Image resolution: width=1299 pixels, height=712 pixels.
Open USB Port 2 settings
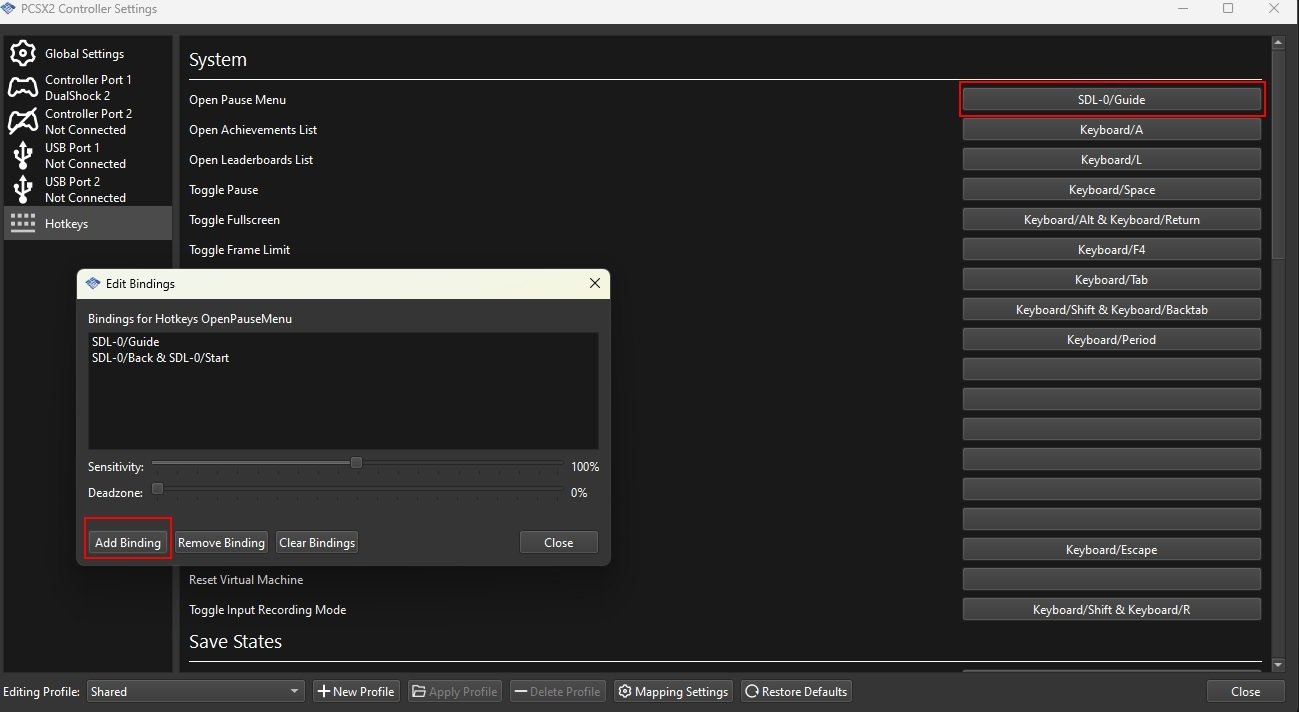pyautogui.click(x=87, y=190)
